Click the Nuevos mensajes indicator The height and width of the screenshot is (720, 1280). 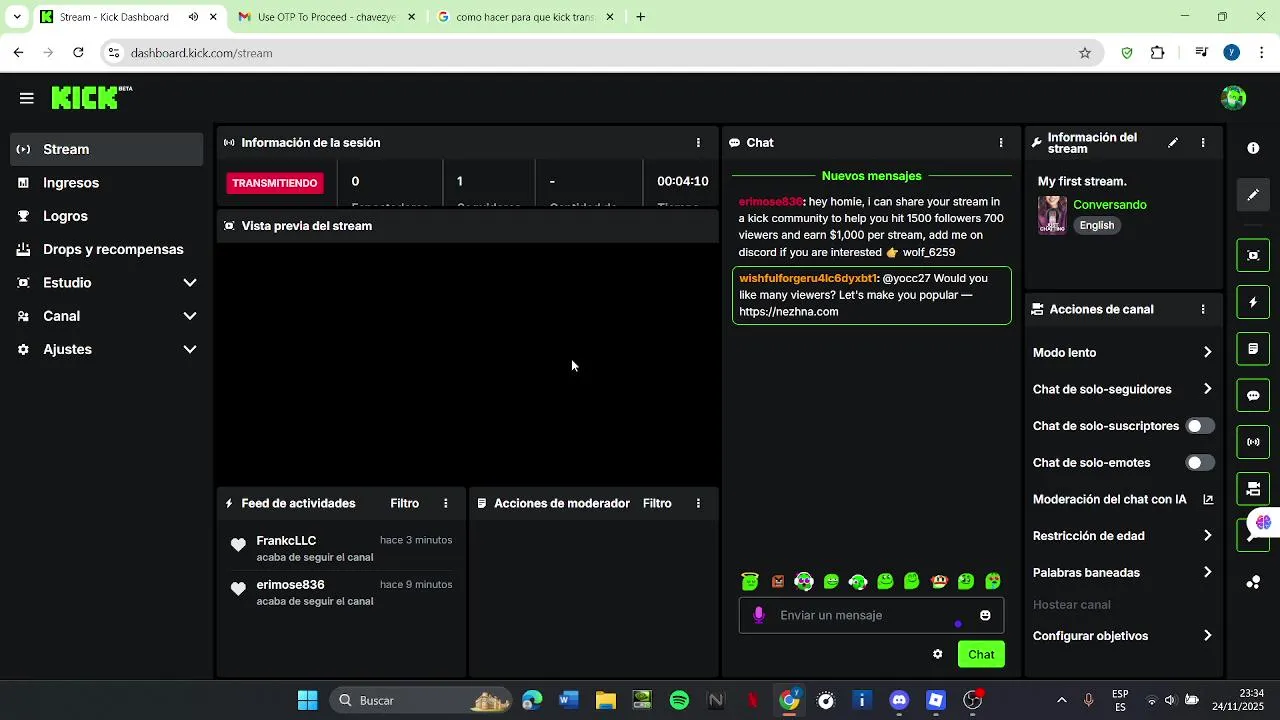pyautogui.click(x=871, y=176)
